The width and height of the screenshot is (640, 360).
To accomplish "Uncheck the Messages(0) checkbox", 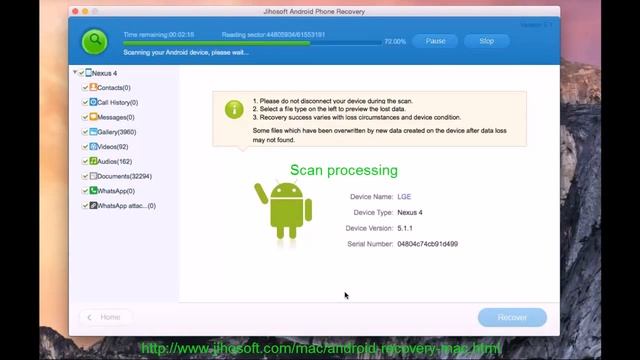I will point(85,117).
